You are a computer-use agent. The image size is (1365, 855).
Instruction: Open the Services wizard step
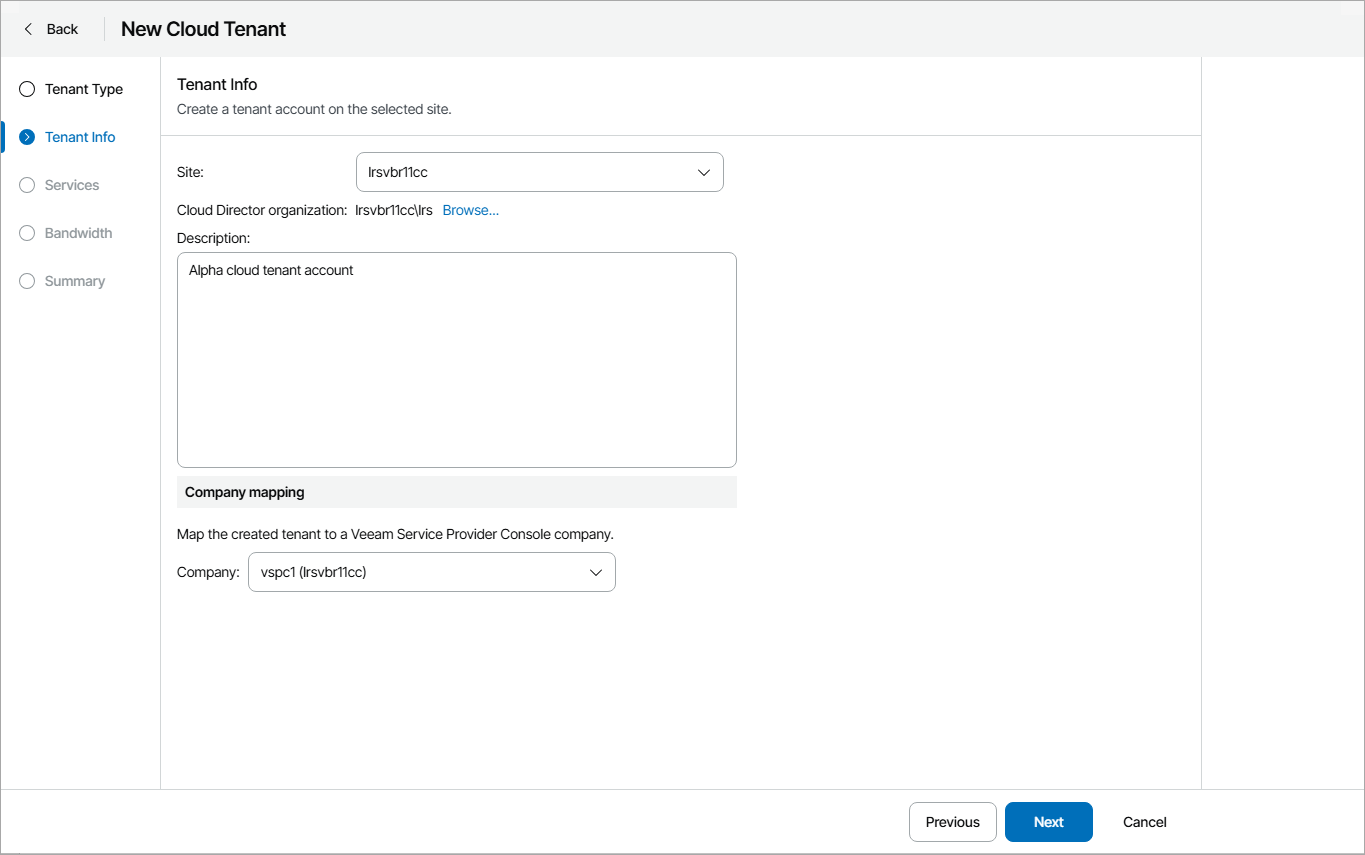(x=72, y=185)
